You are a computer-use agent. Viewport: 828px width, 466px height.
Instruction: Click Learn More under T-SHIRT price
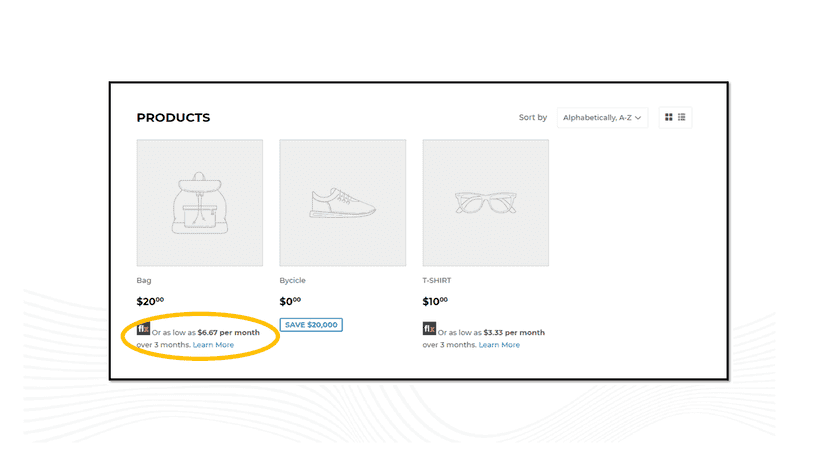point(499,345)
